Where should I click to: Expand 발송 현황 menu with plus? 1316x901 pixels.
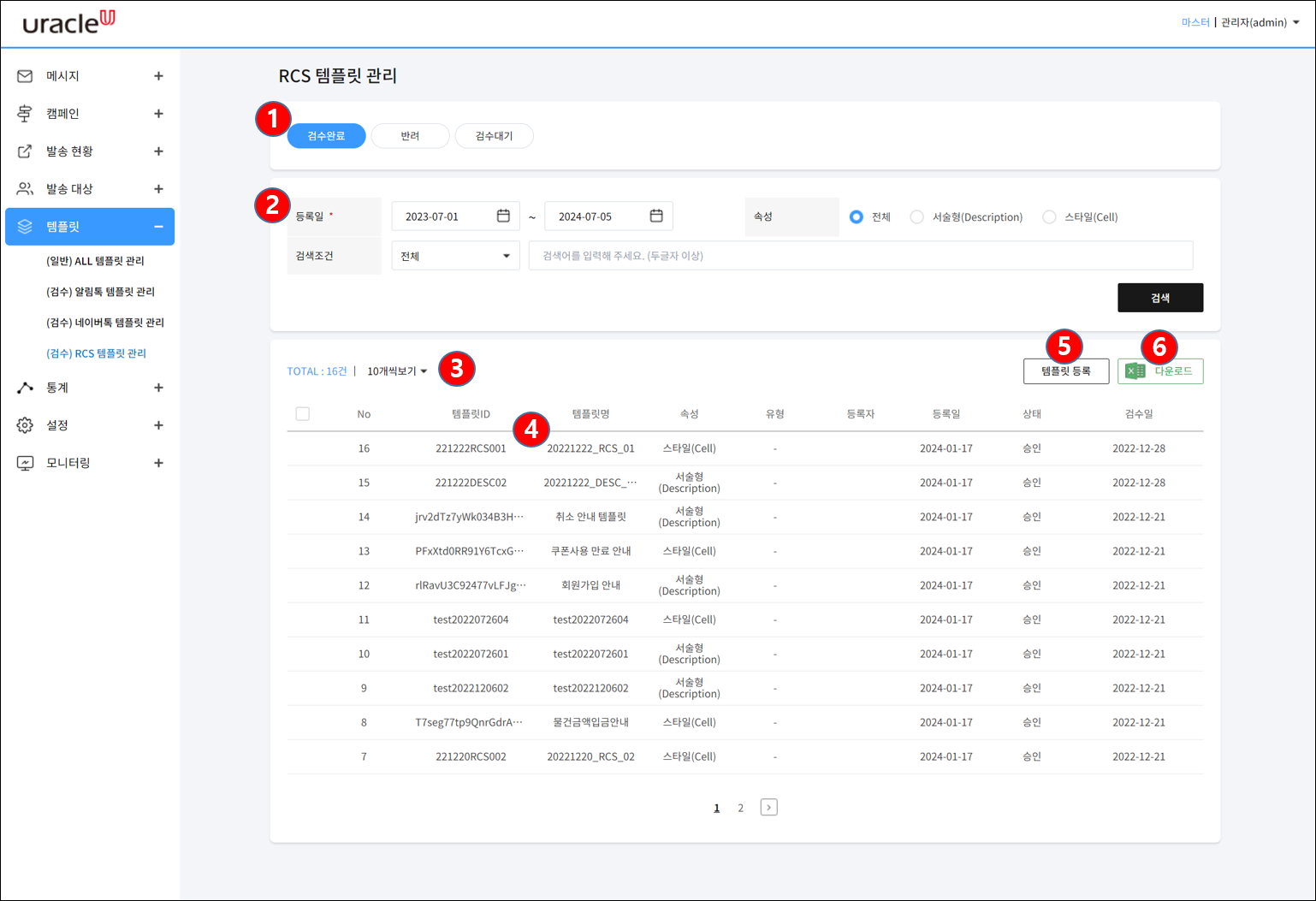pos(158,151)
